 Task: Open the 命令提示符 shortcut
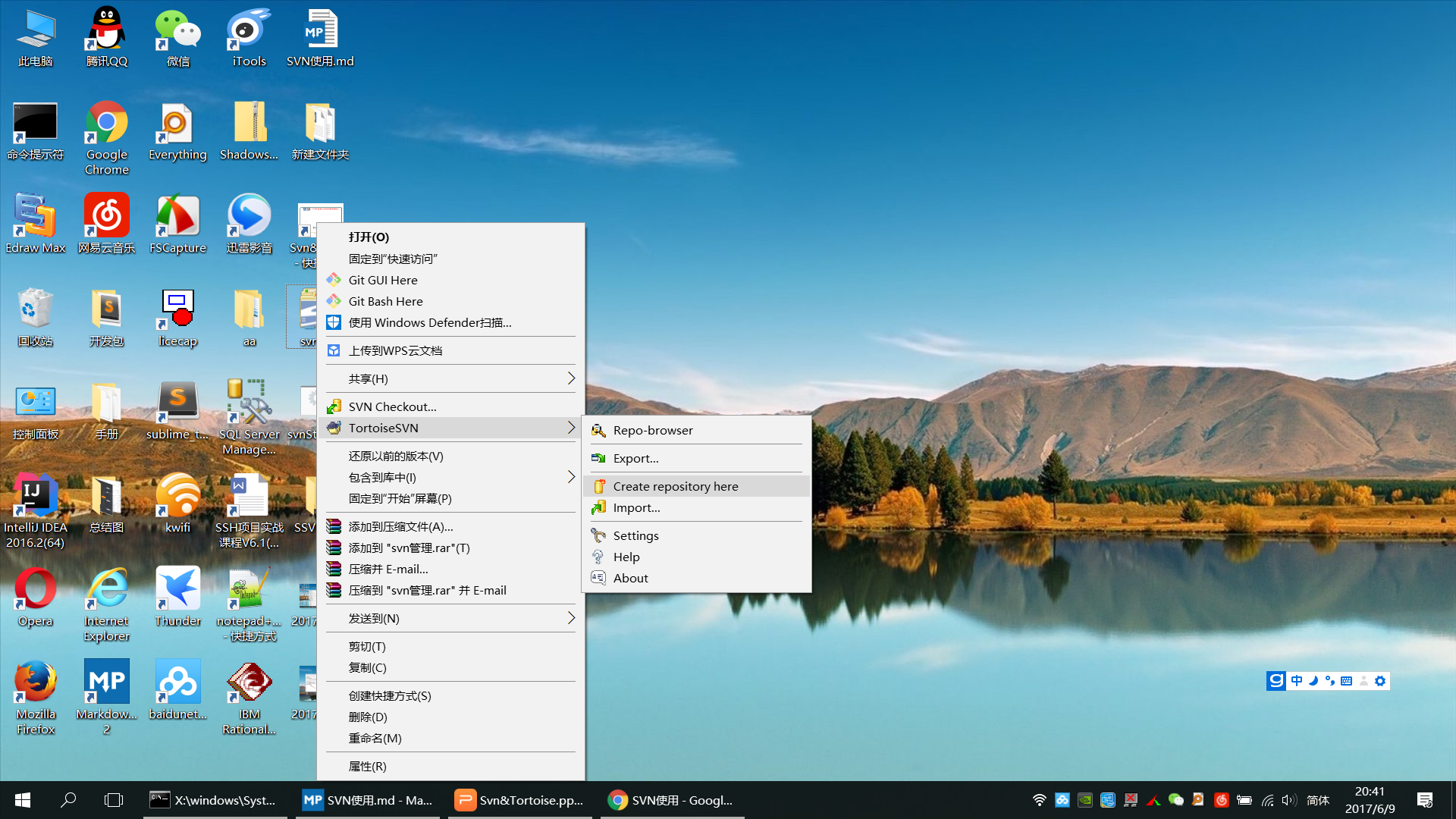[x=36, y=131]
